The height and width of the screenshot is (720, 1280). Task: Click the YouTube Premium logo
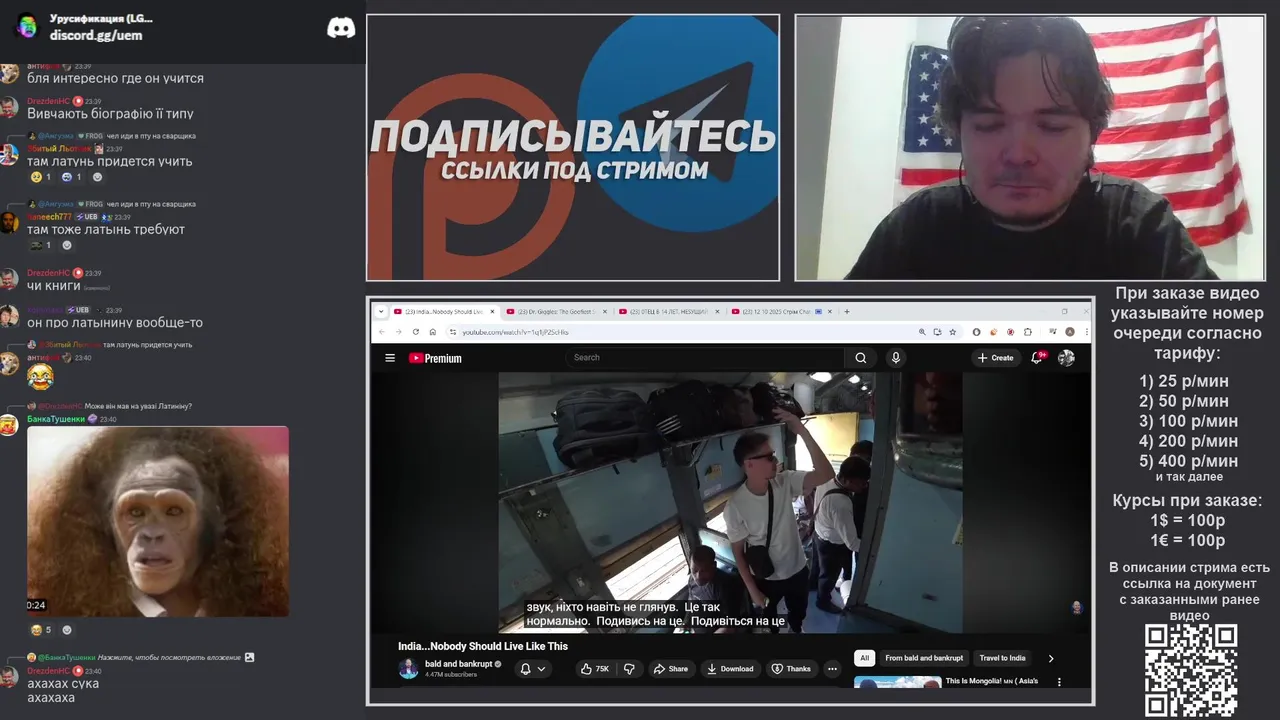pos(435,358)
